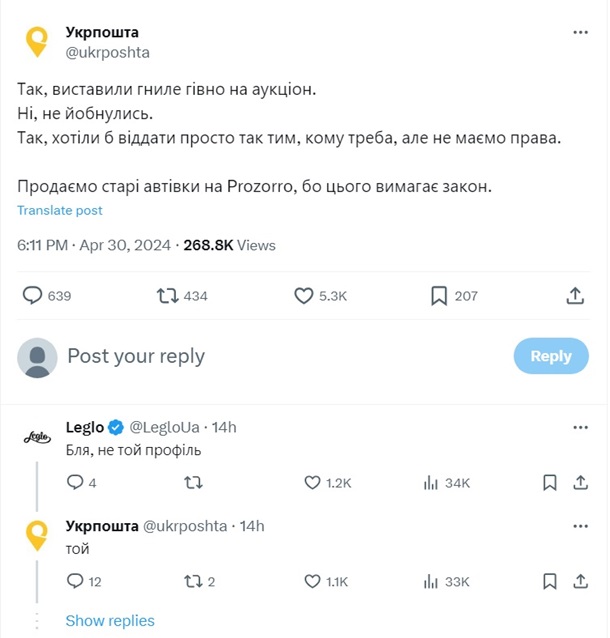Like the Leglo reply
Image resolution: width=610 pixels, height=638 pixels.
pos(313,483)
